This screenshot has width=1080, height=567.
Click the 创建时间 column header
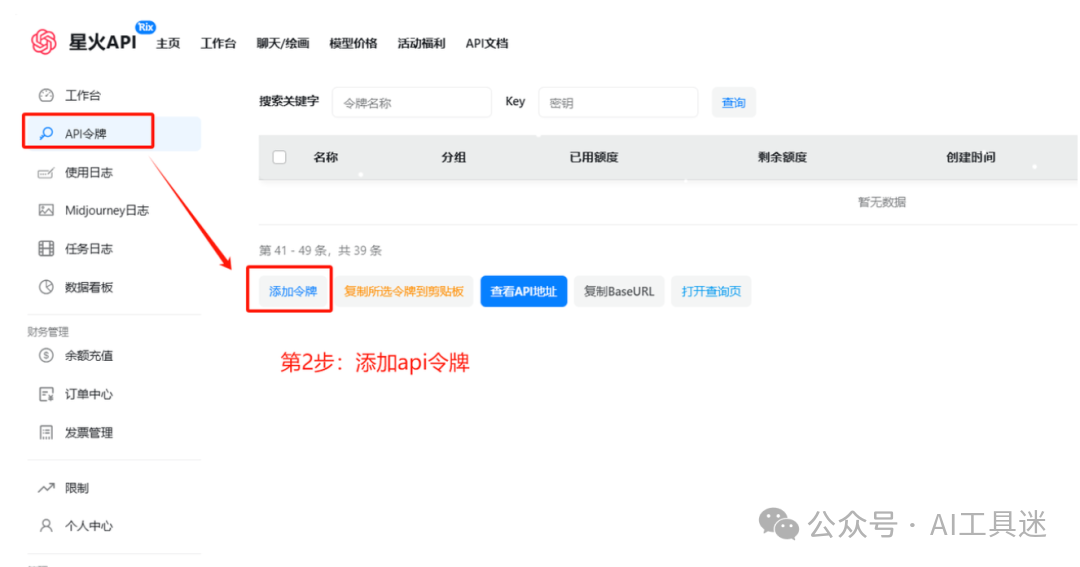click(971, 157)
